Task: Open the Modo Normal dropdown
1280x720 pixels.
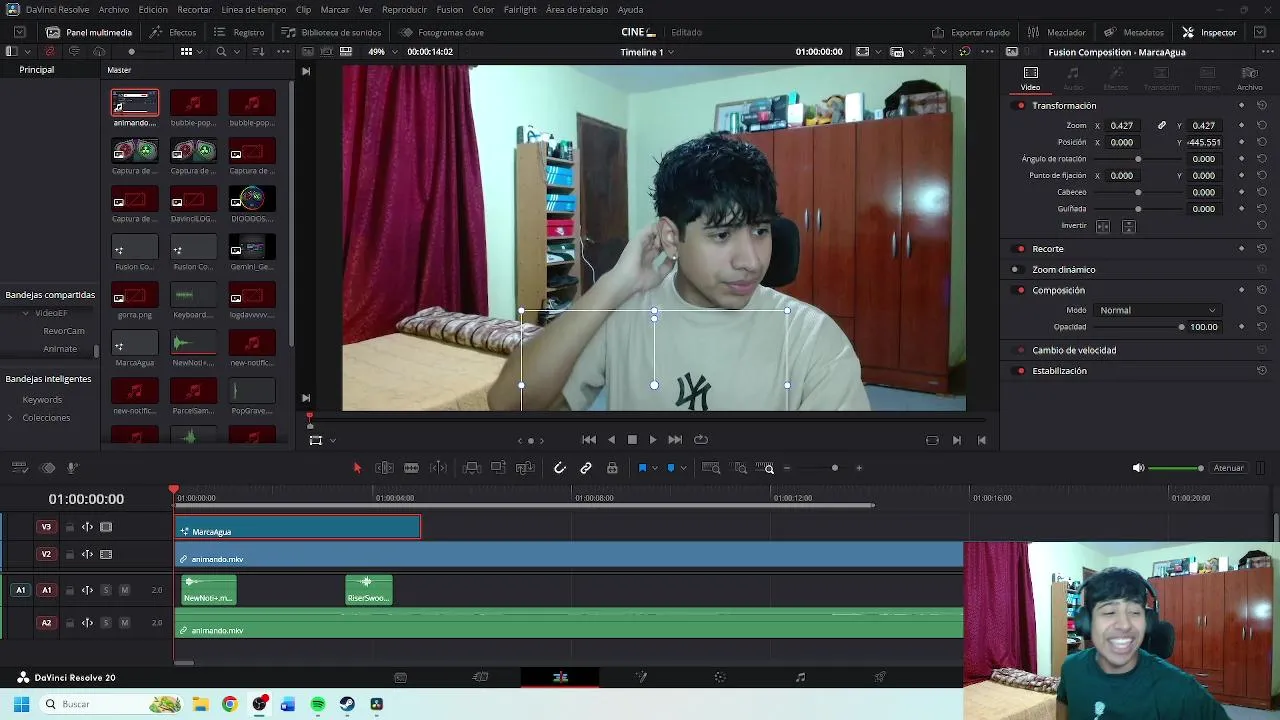Action: (x=1156, y=310)
